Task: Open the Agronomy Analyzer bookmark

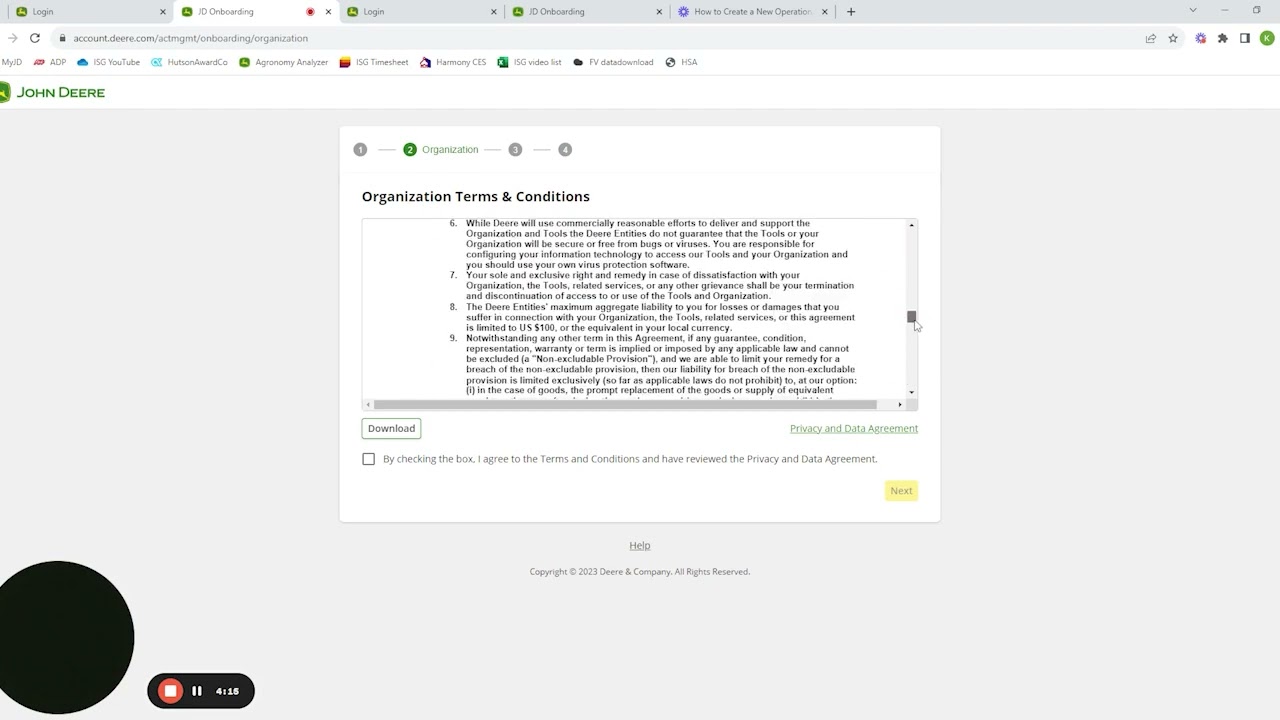Action: (284, 62)
